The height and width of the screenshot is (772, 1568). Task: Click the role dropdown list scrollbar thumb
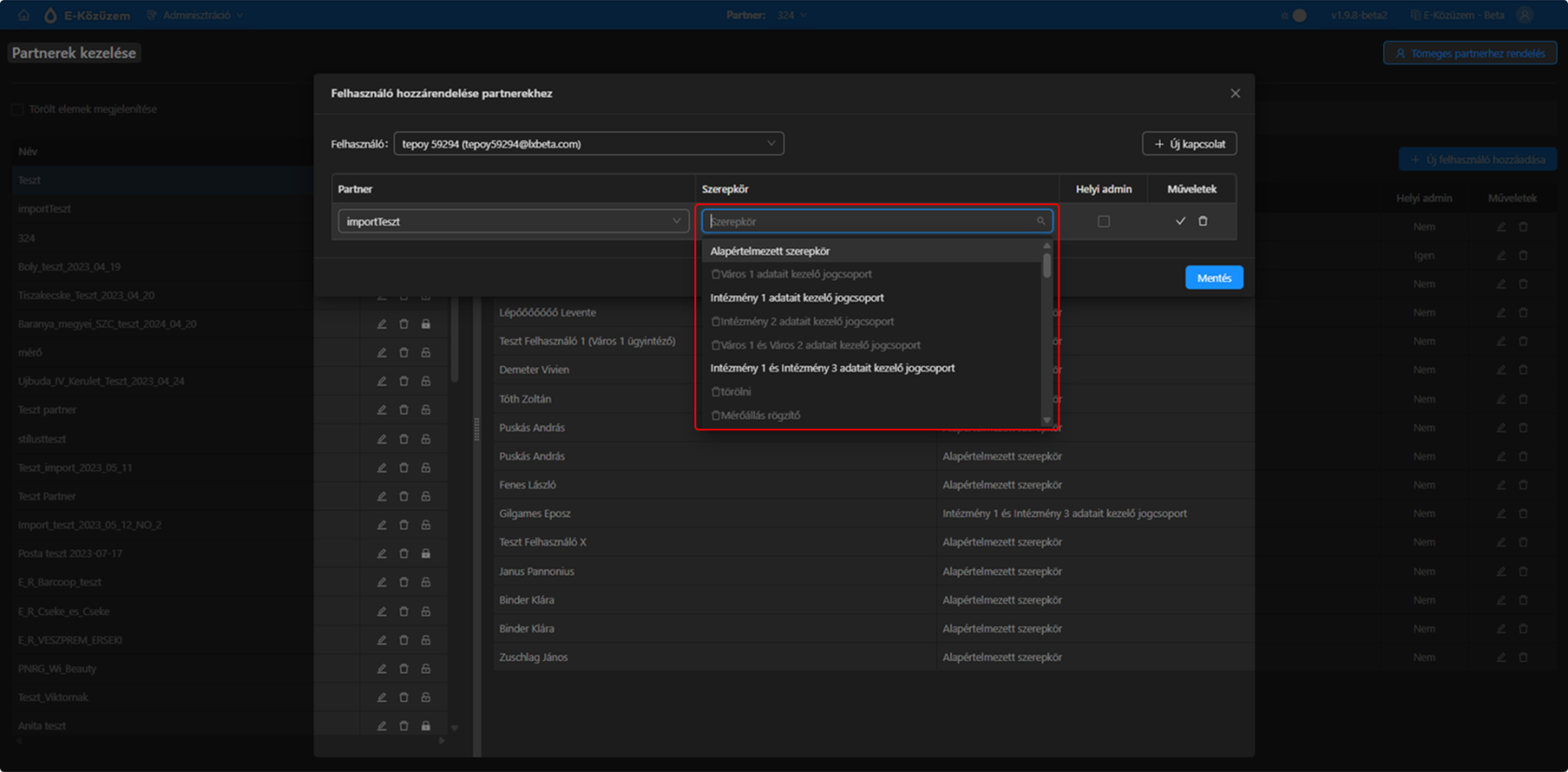[1046, 265]
